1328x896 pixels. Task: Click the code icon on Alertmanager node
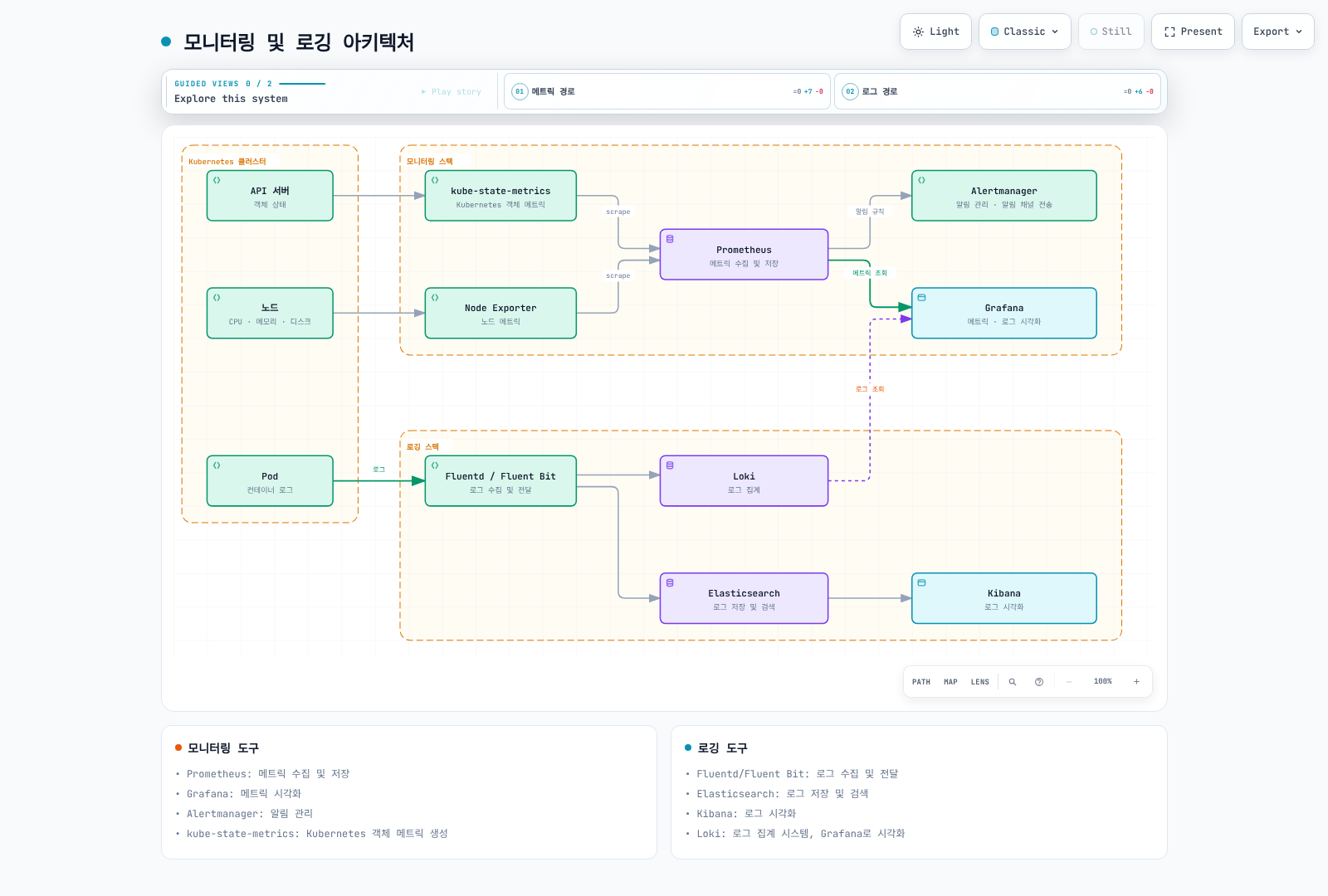point(921,180)
